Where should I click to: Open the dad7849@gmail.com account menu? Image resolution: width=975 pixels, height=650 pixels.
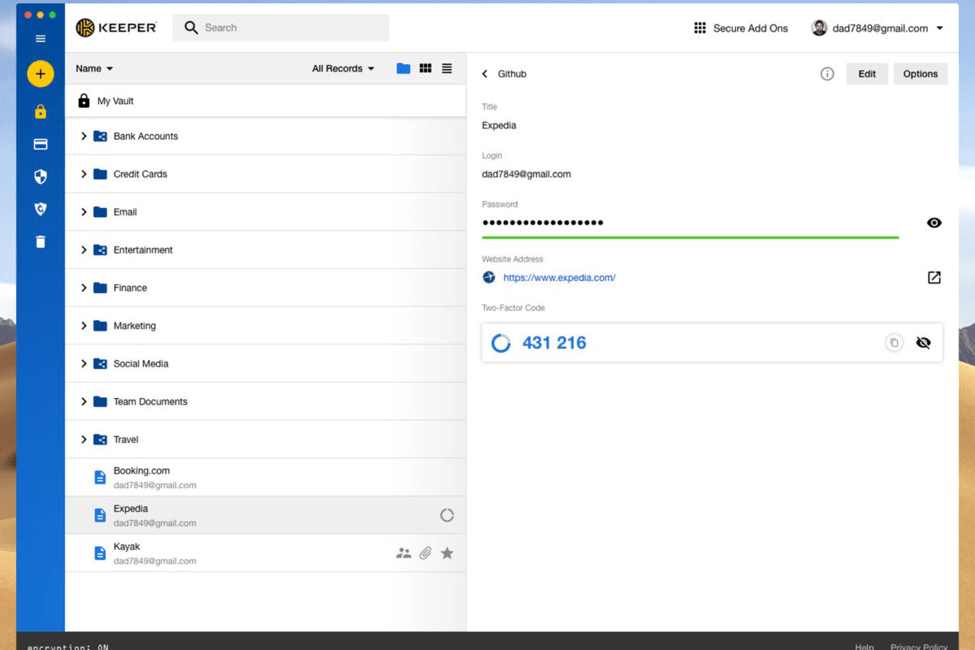(x=878, y=28)
